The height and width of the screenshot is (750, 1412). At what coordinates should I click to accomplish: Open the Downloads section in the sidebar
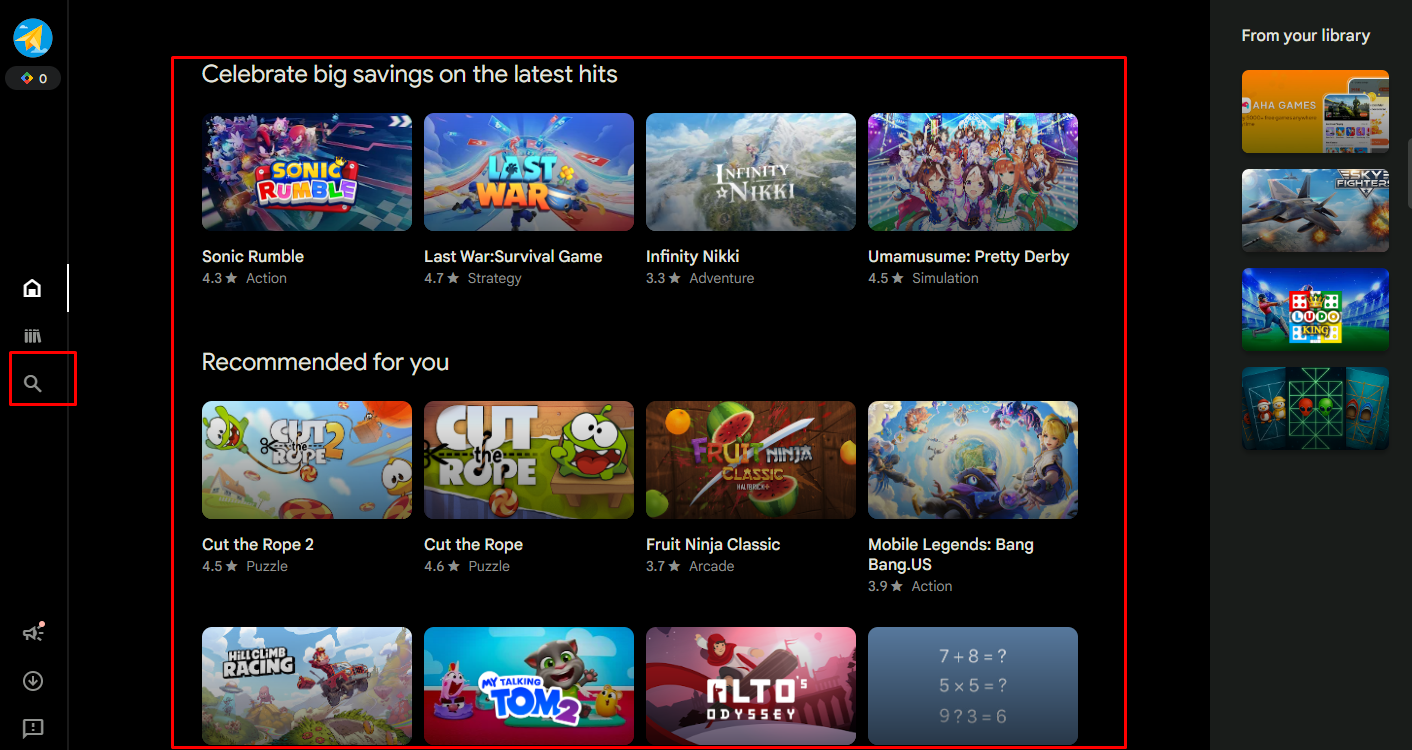[x=32, y=680]
